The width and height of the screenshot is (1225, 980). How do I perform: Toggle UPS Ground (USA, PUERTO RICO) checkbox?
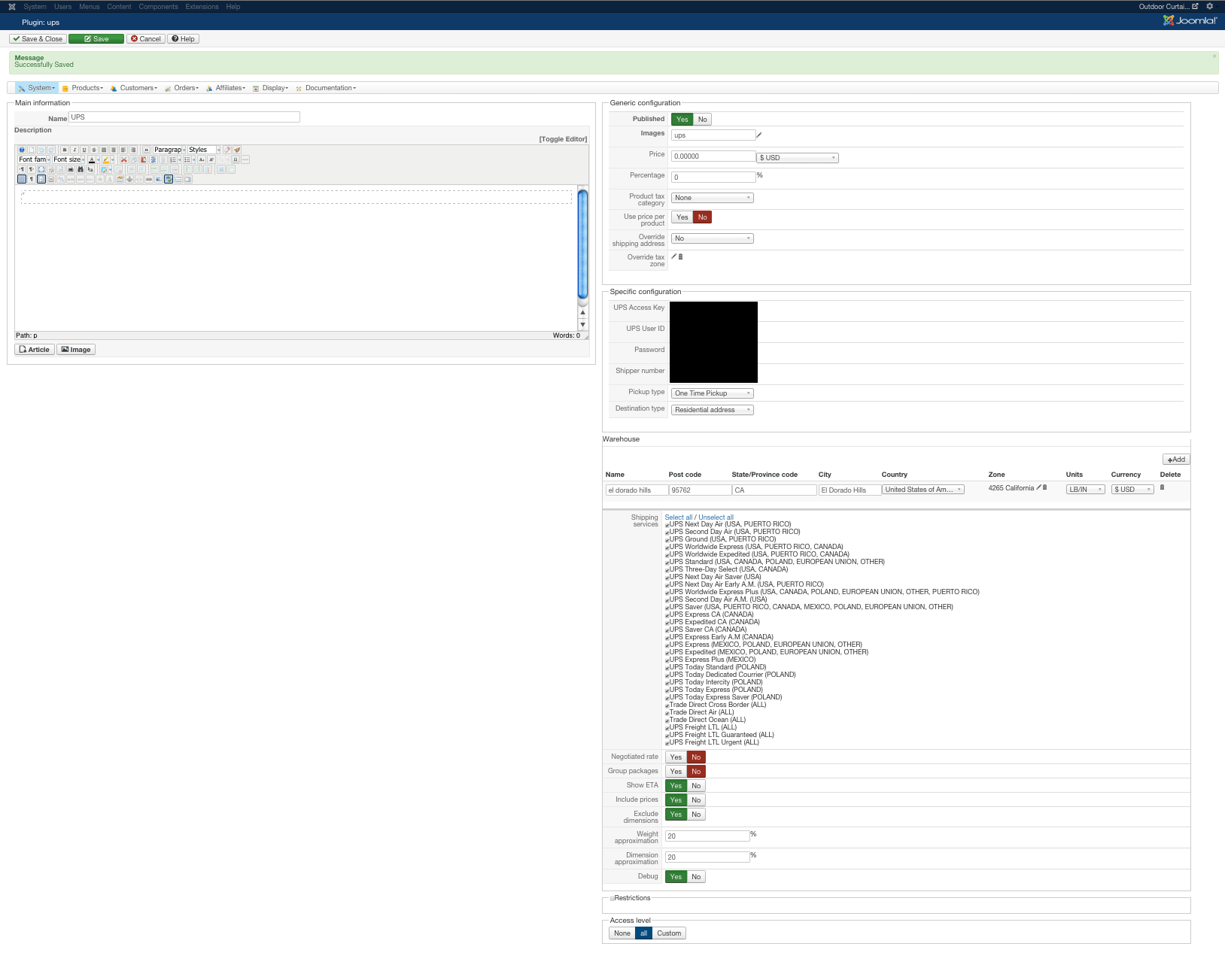(667, 540)
